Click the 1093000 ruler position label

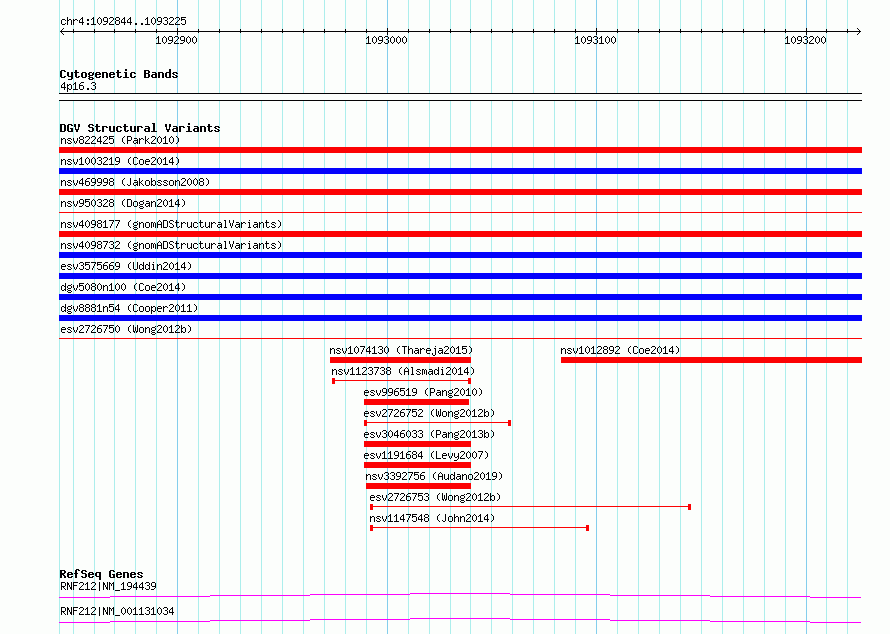tap(386, 40)
